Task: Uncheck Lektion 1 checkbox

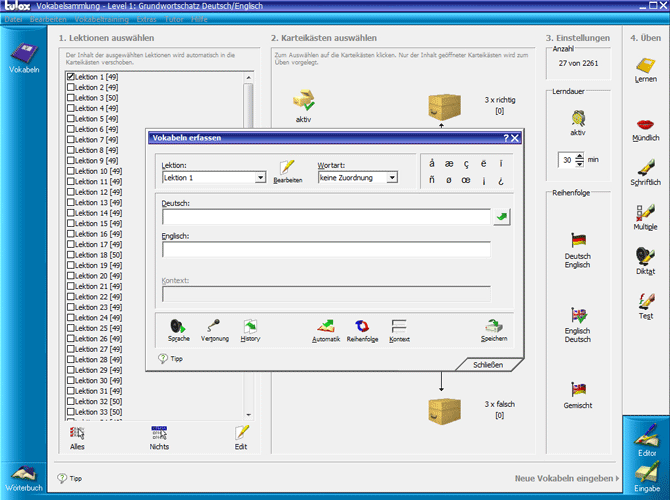Action: point(71,76)
